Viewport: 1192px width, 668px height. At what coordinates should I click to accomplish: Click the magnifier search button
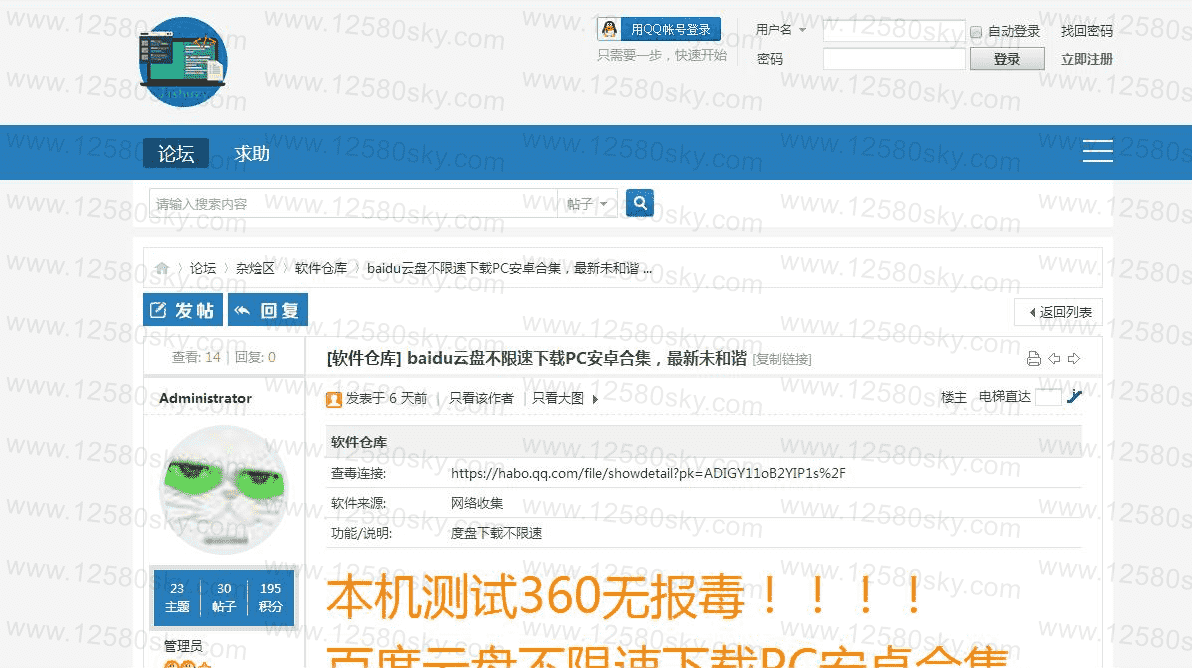(640, 203)
